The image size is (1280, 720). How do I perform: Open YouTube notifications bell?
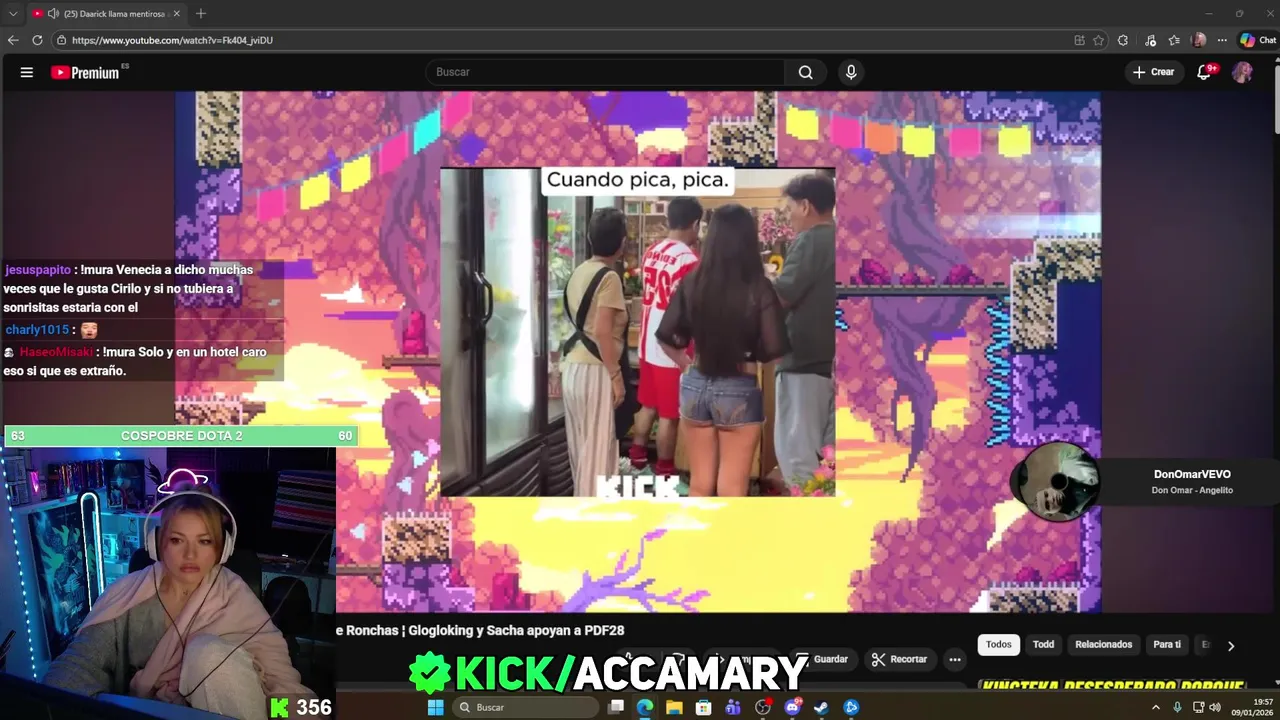(1205, 72)
